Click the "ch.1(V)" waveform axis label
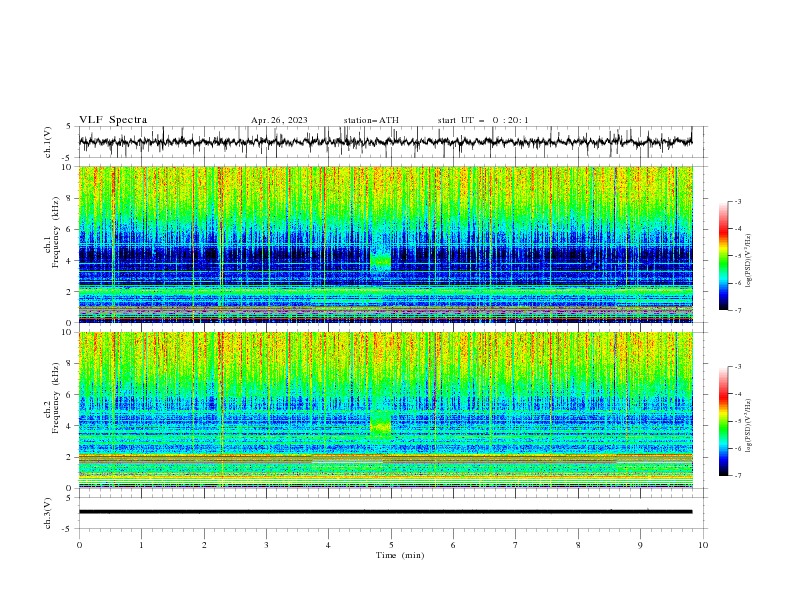The image size is (792, 612). pyautogui.click(x=48, y=142)
